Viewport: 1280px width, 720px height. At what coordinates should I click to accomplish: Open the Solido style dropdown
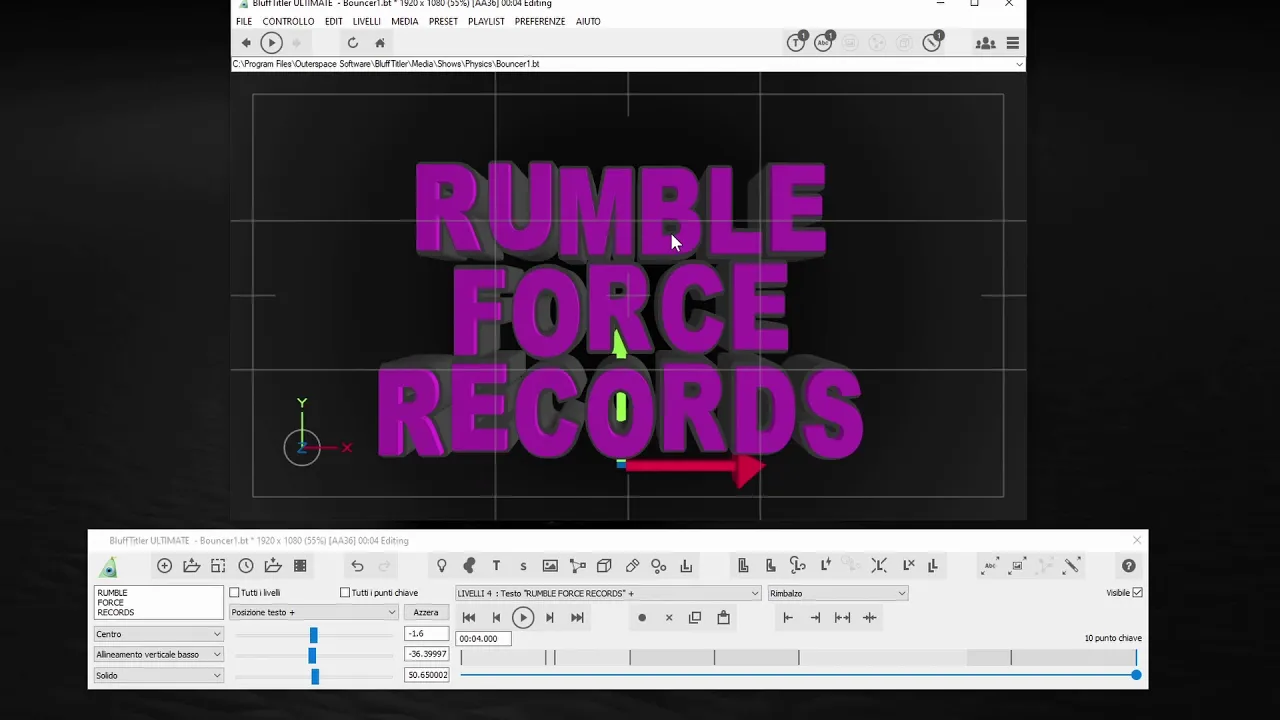coord(158,675)
